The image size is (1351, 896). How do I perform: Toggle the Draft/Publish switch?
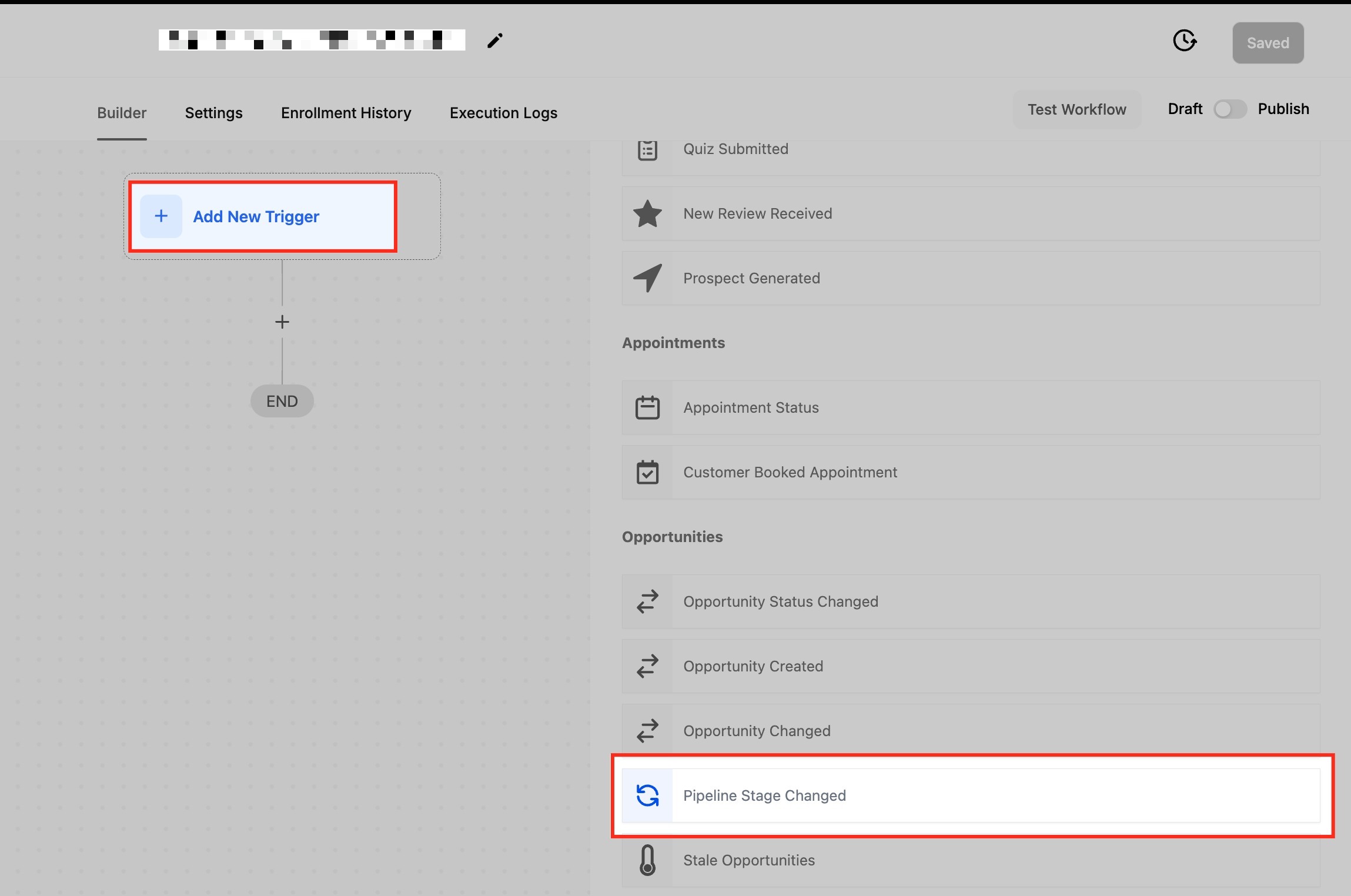(x=1230, y=109)
